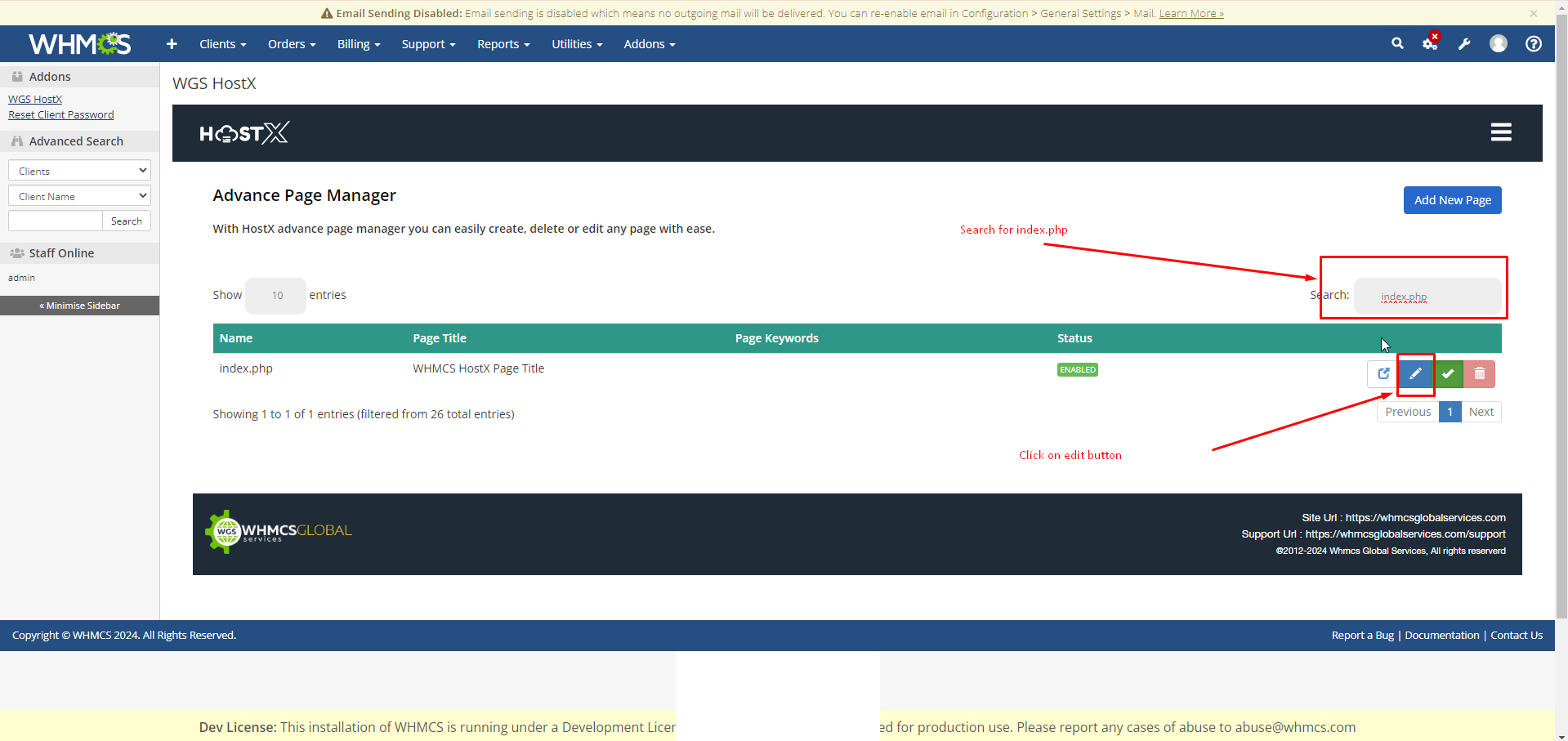The height and width of the screenshot is (741, 1568).
Task: Open the gears automation status icon
Action: click(1430, 44)
